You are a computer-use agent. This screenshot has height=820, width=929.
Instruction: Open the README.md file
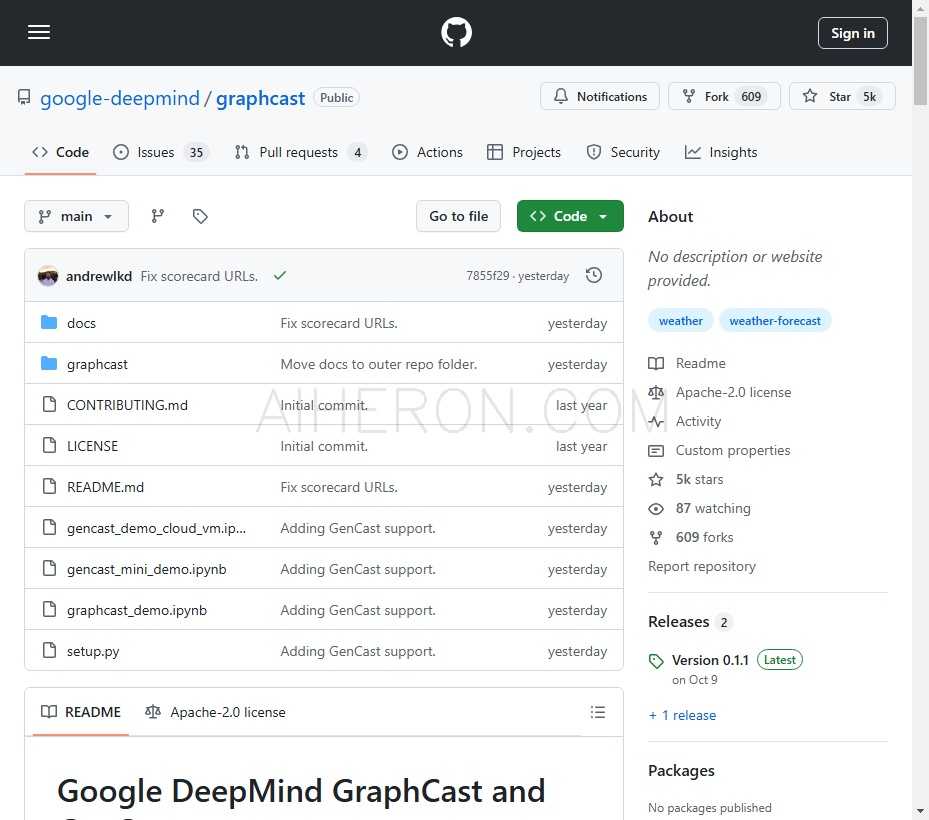105,487
